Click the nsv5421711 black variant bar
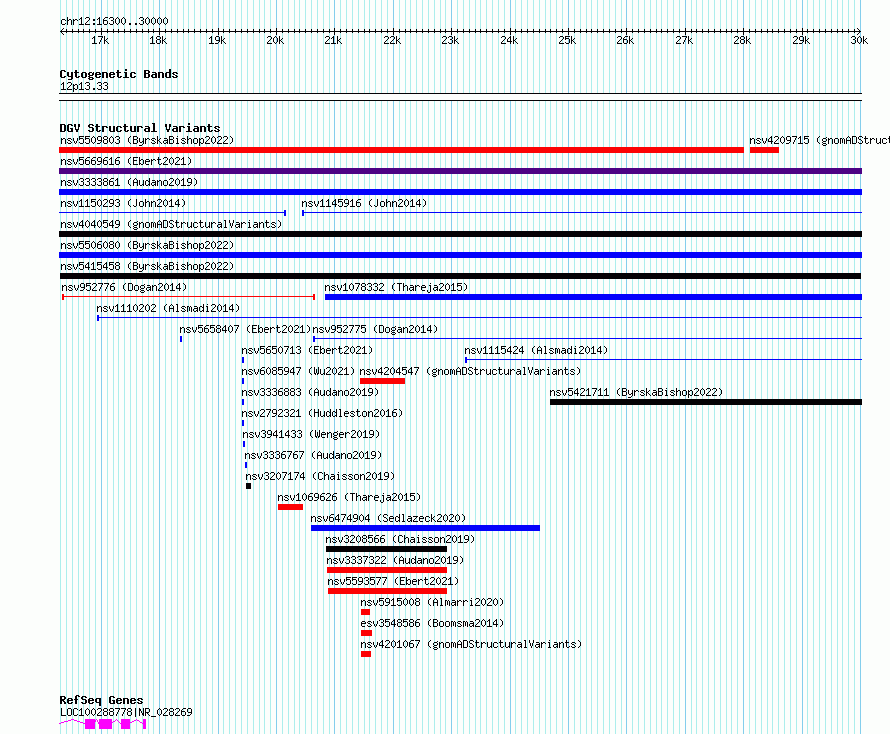 pos(706,402)
